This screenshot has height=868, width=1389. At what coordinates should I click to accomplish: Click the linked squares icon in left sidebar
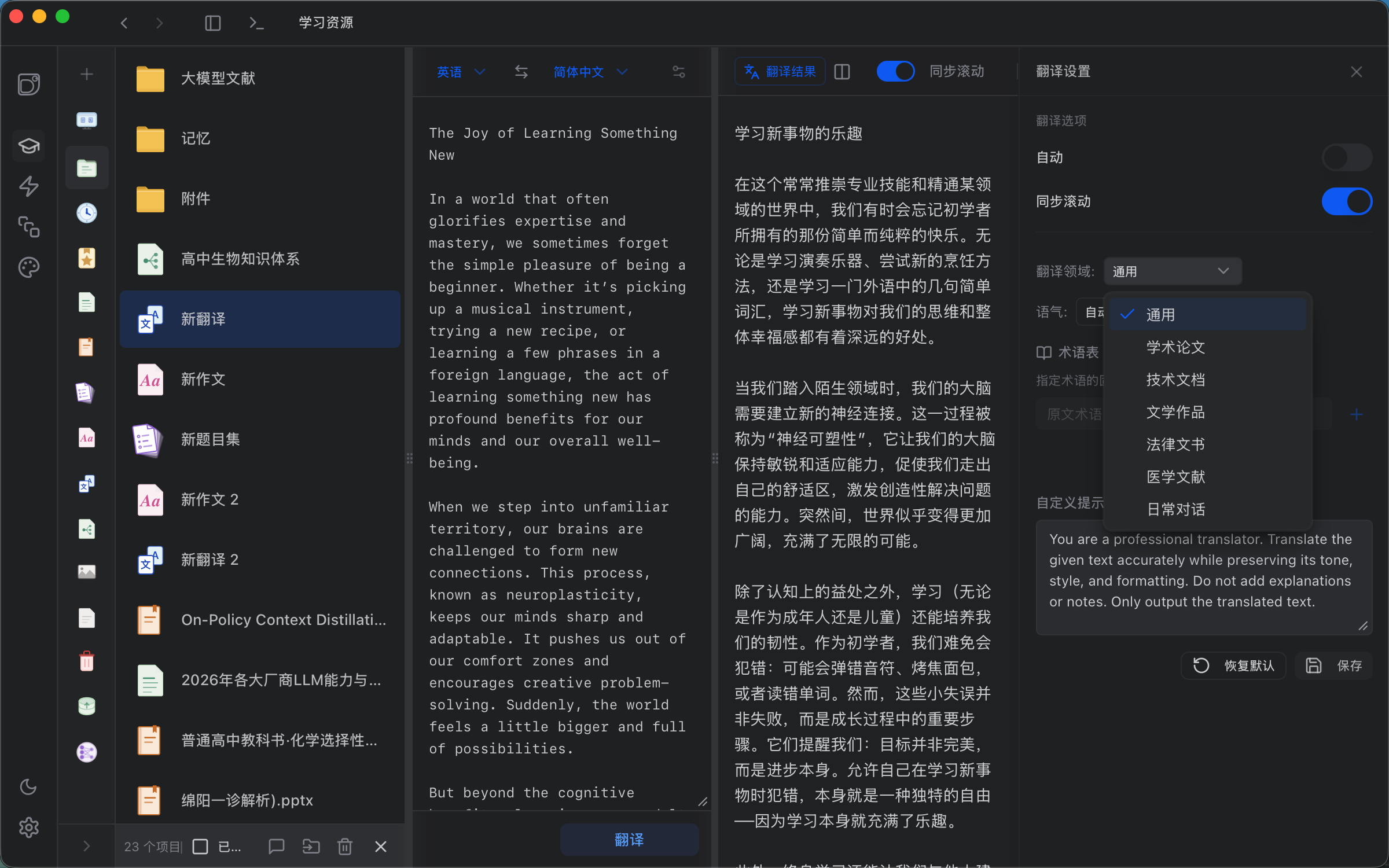[x=28, y=227]
